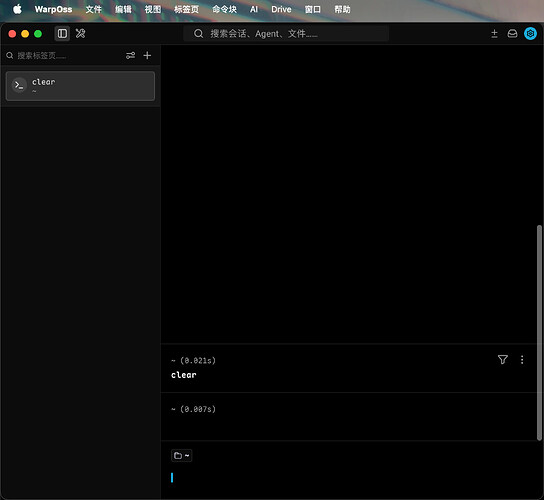The width and height of the screenshot is (544, 500).
Task: Open the WarpOss application menu
Action: [53, 9]
